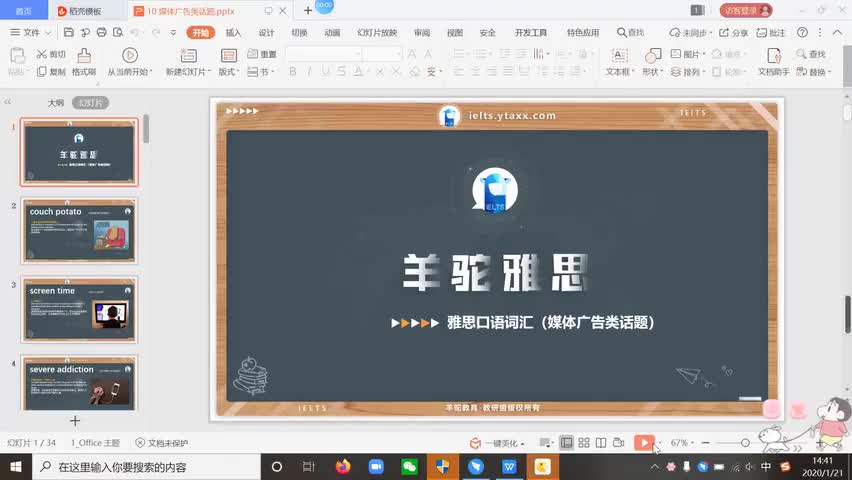
Task: Open the Section (节) dropdown
Action: pyautogui.click(x=260, y=71)
